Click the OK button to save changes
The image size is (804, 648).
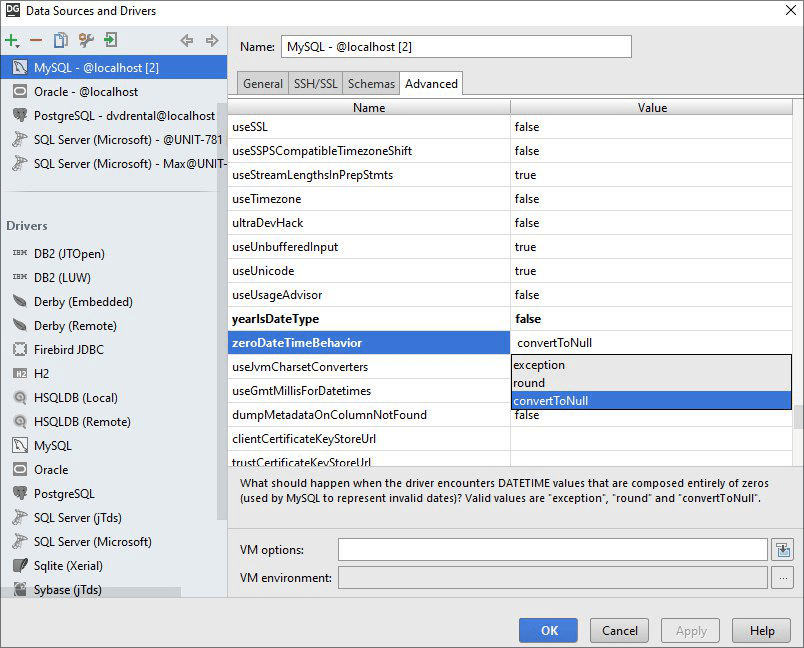pyautogui.click(x=547, y=630)
